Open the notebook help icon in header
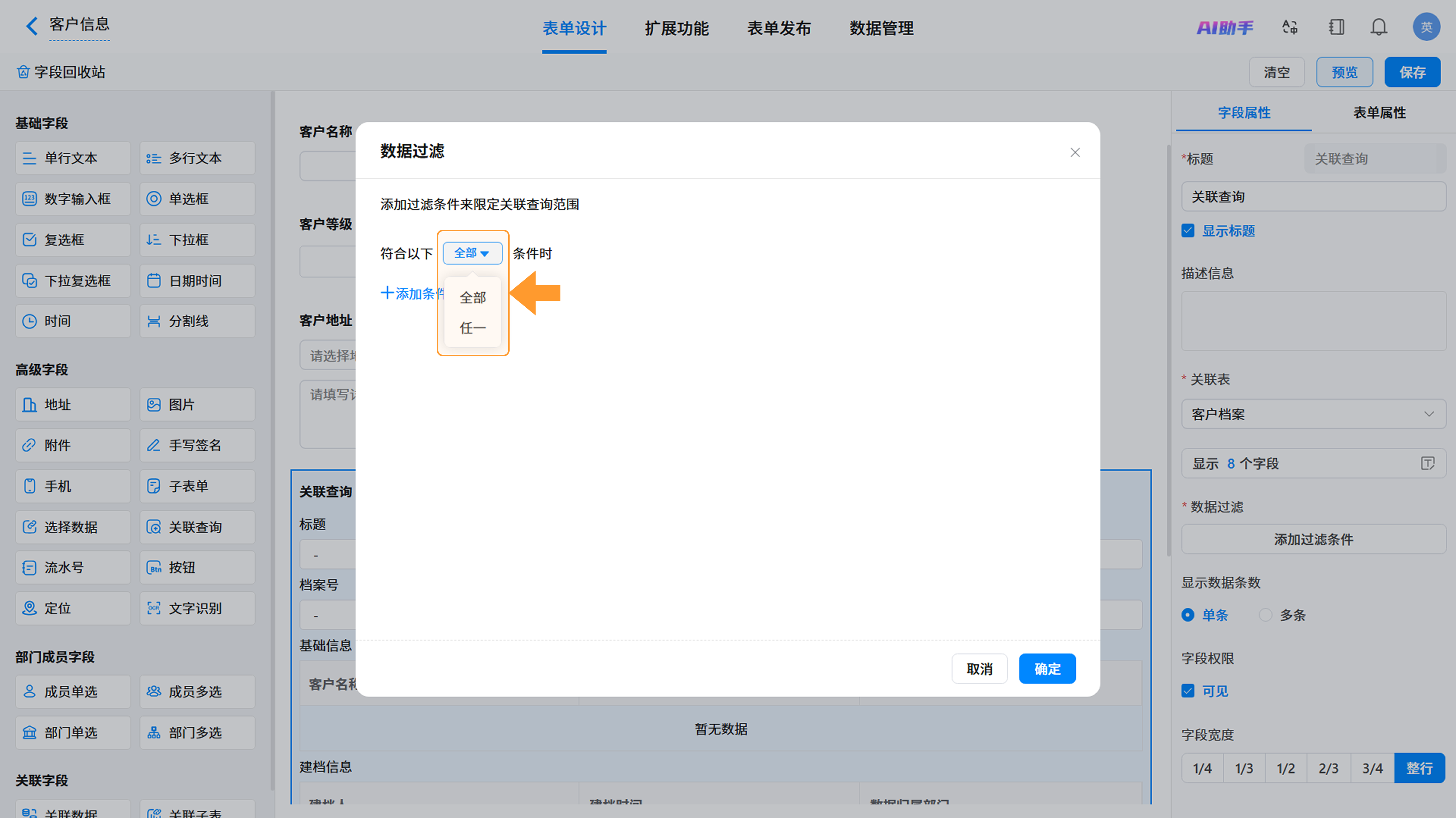Viewport: 1456px width, 818px height. point(1336,27)
